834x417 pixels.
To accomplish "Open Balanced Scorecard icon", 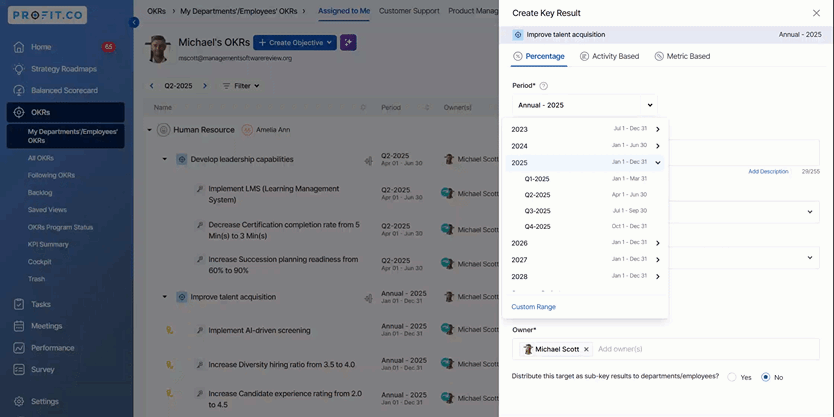I will pos(19,90).
